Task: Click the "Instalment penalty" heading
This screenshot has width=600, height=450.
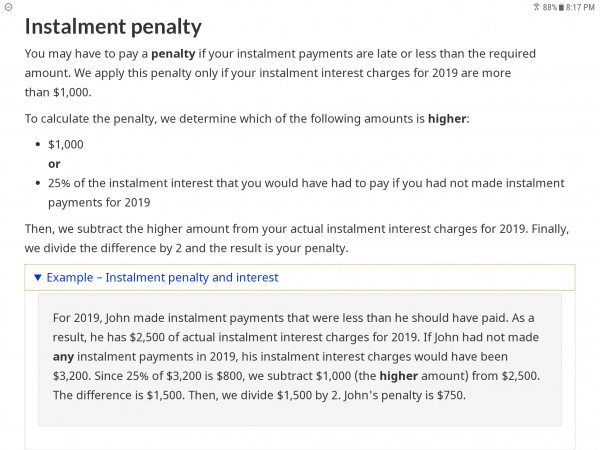Action: click(113, 27)
